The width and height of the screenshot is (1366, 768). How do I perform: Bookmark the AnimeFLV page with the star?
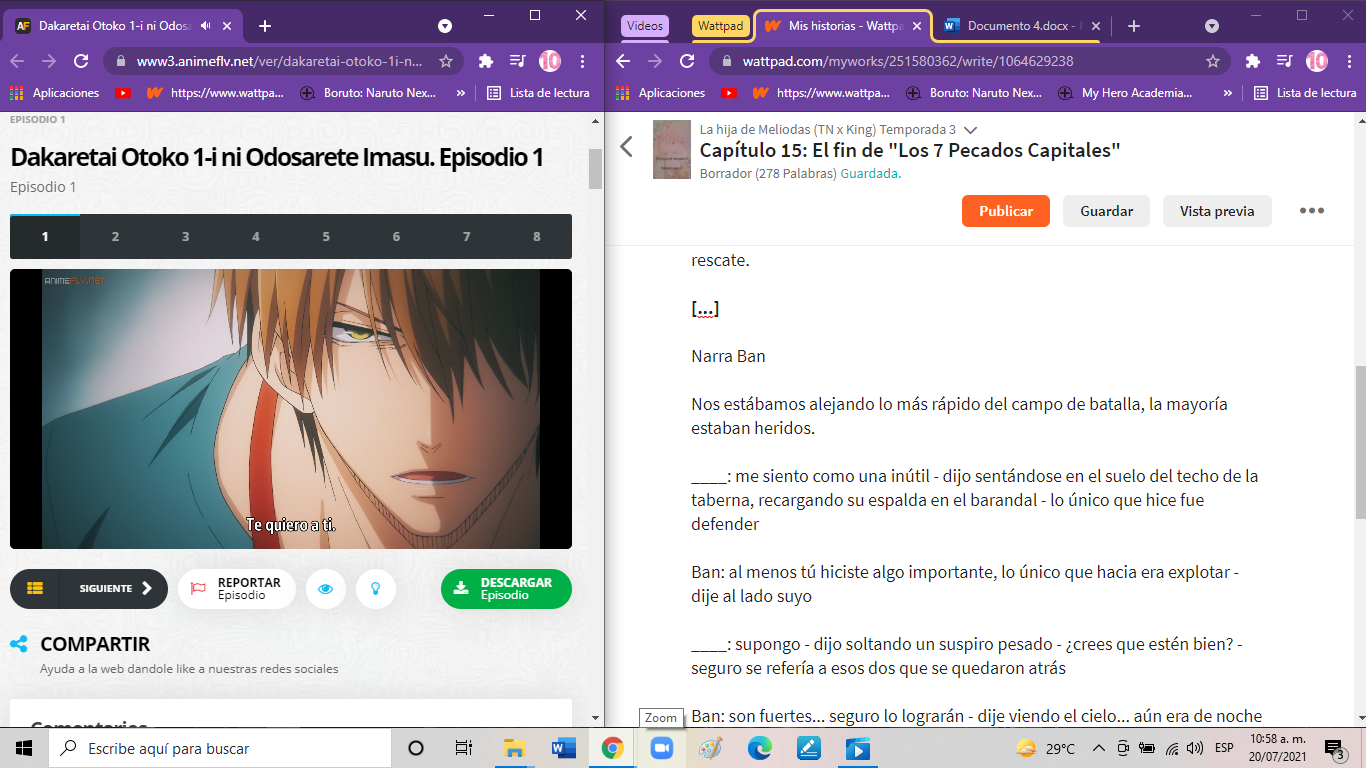446,61
